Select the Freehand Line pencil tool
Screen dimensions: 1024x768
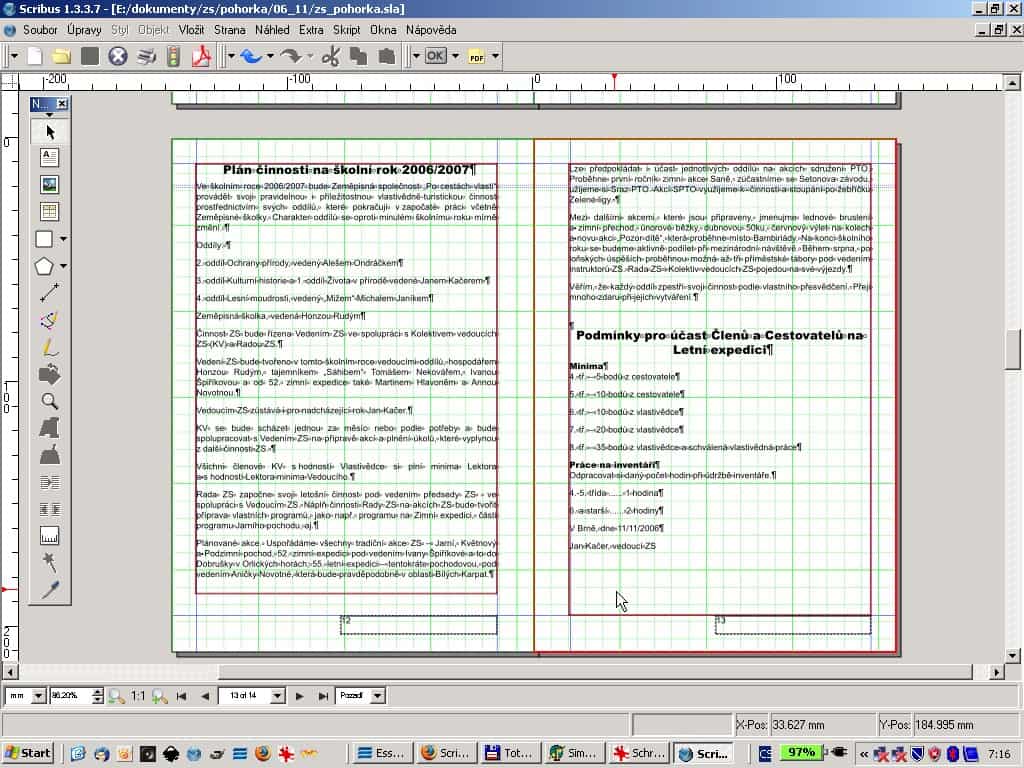[x=49, y=348]
